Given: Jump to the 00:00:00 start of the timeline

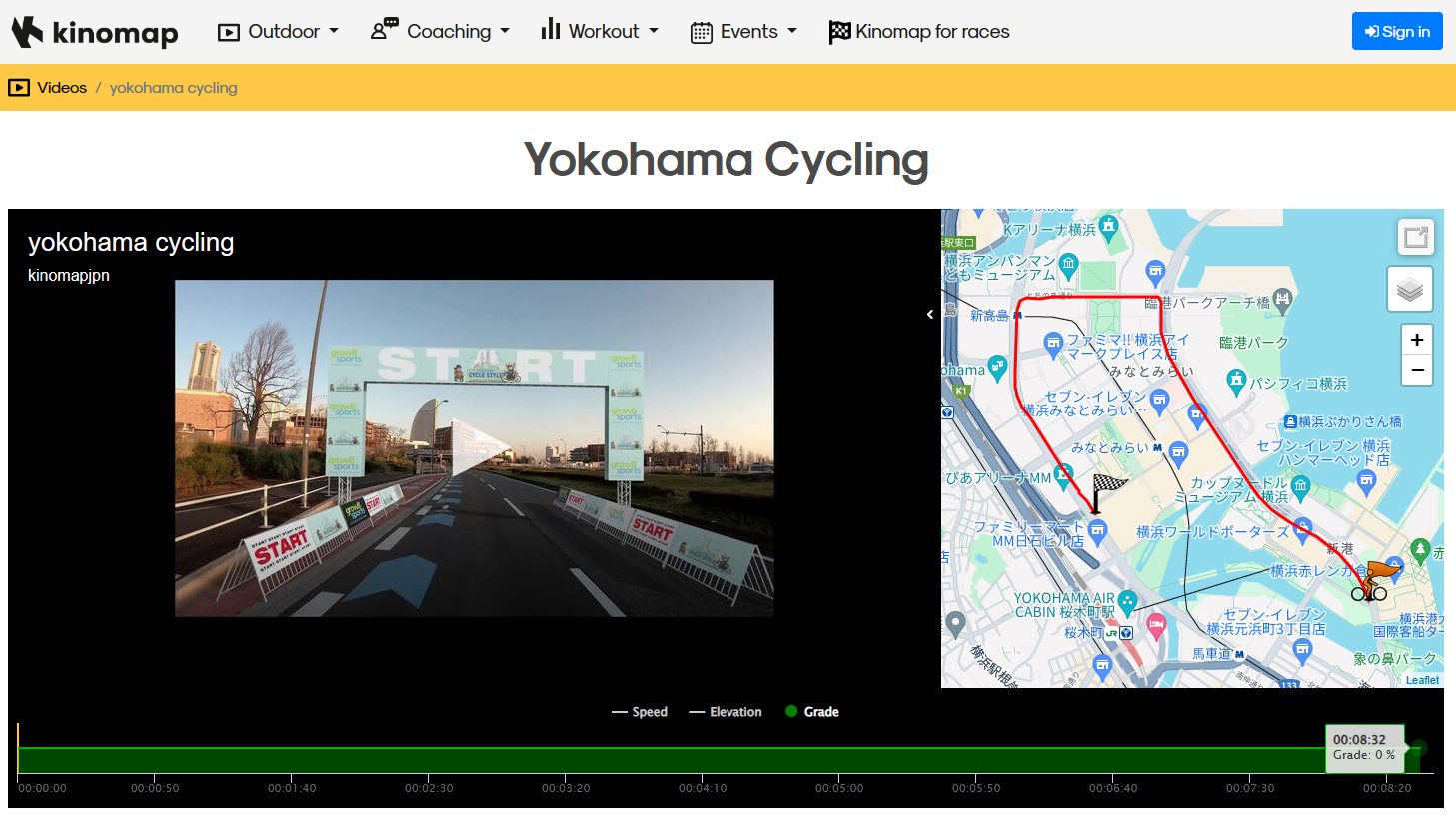Looking at the screenshot, I should tap(42, 788).
